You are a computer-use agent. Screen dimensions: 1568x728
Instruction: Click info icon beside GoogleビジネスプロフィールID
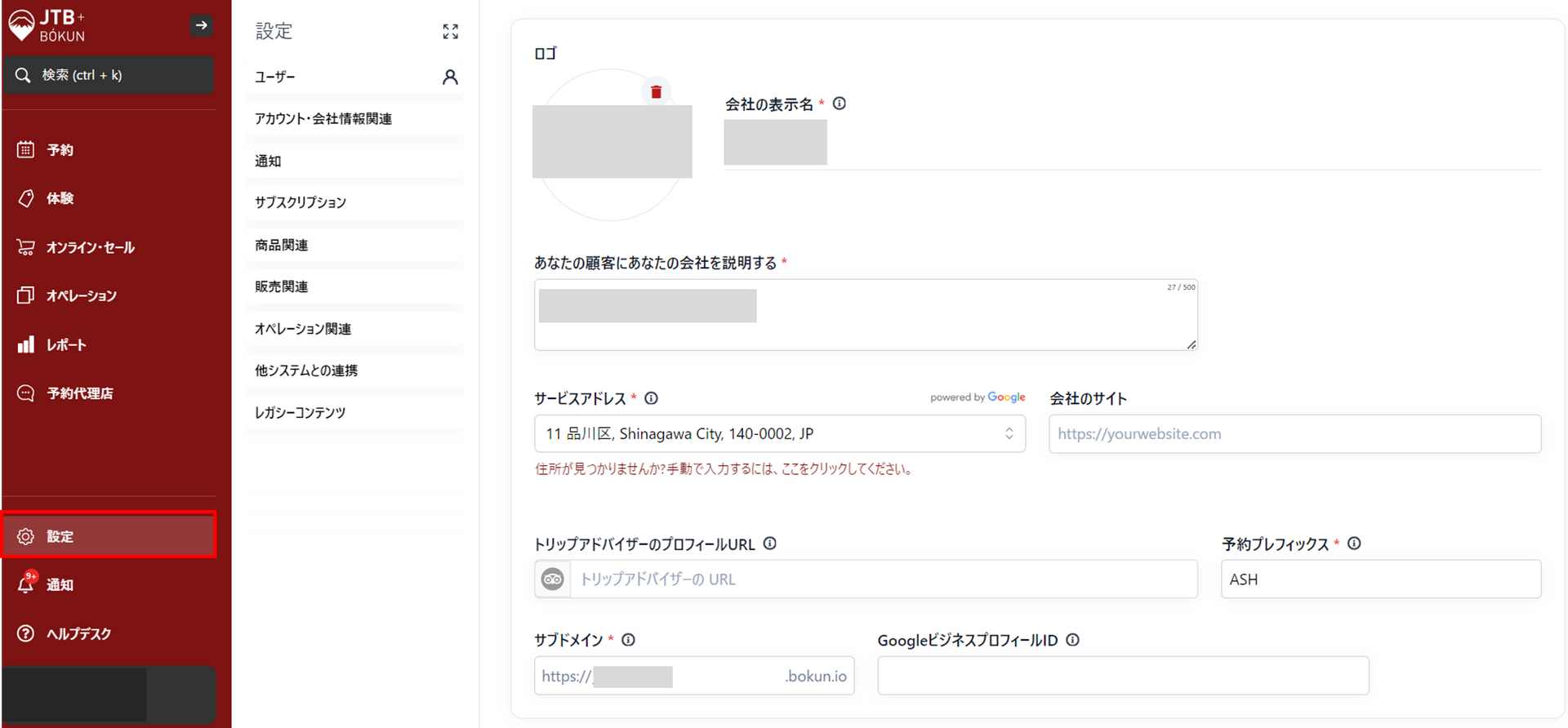click(x=1072, y=640)
